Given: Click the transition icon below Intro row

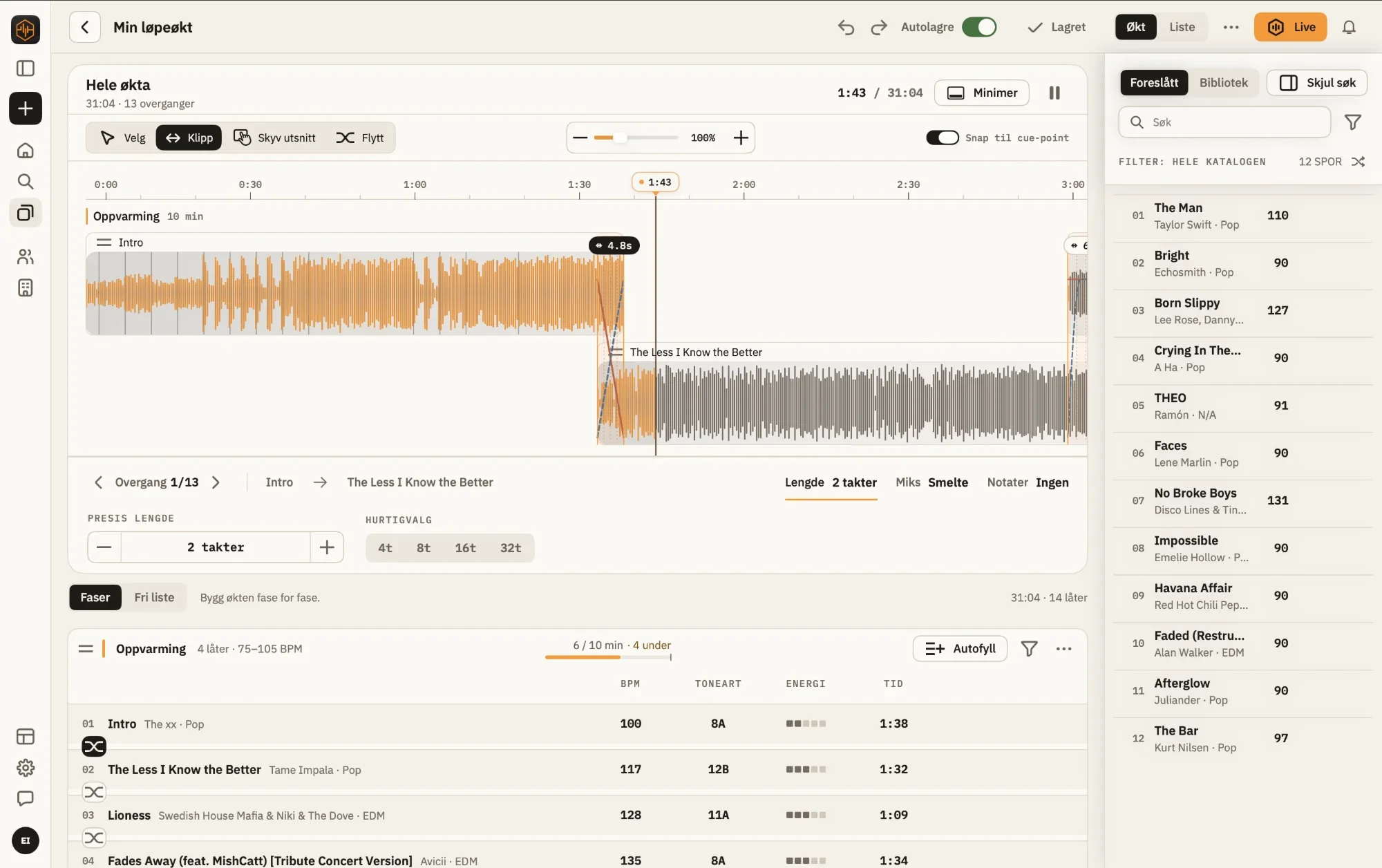Looking at the screenshot, I should click(94, 746).
